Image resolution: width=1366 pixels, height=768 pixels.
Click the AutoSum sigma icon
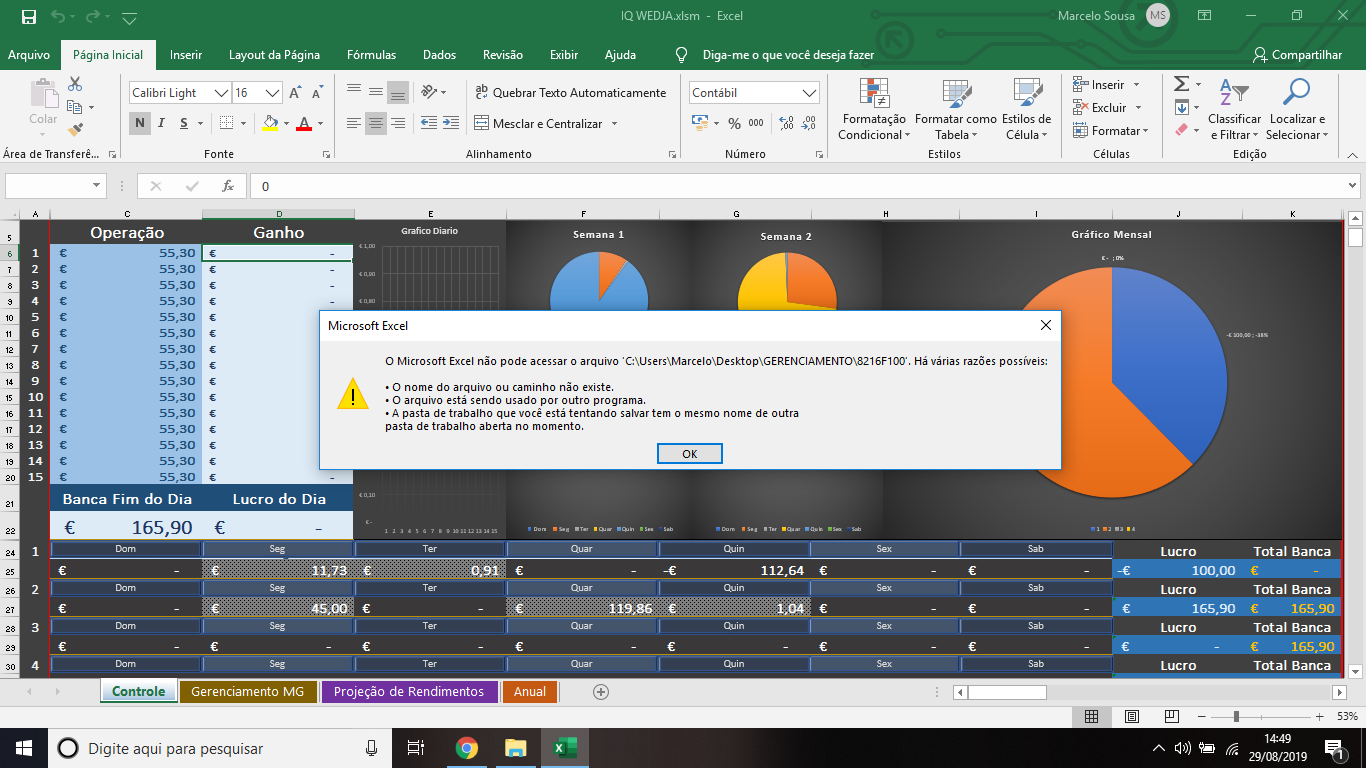pos(1181,84)
